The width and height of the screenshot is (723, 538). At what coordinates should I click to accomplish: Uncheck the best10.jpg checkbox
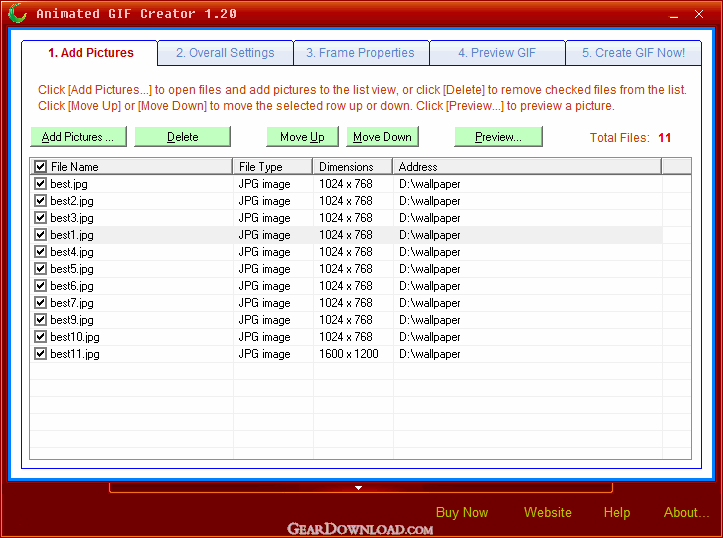41,337
